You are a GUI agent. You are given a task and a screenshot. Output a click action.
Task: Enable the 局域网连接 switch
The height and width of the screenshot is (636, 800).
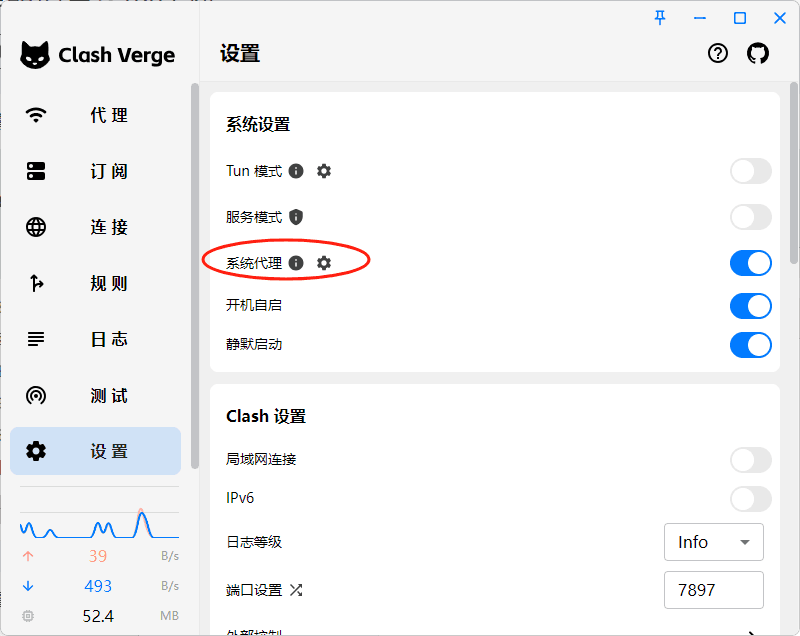click(751, 460)
